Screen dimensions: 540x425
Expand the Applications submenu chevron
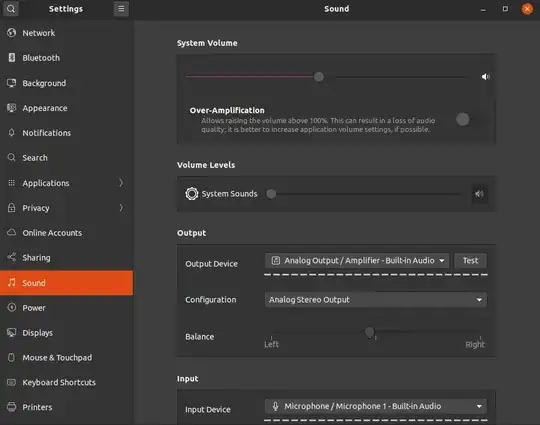pyautogui.click(x=121, y=183)
